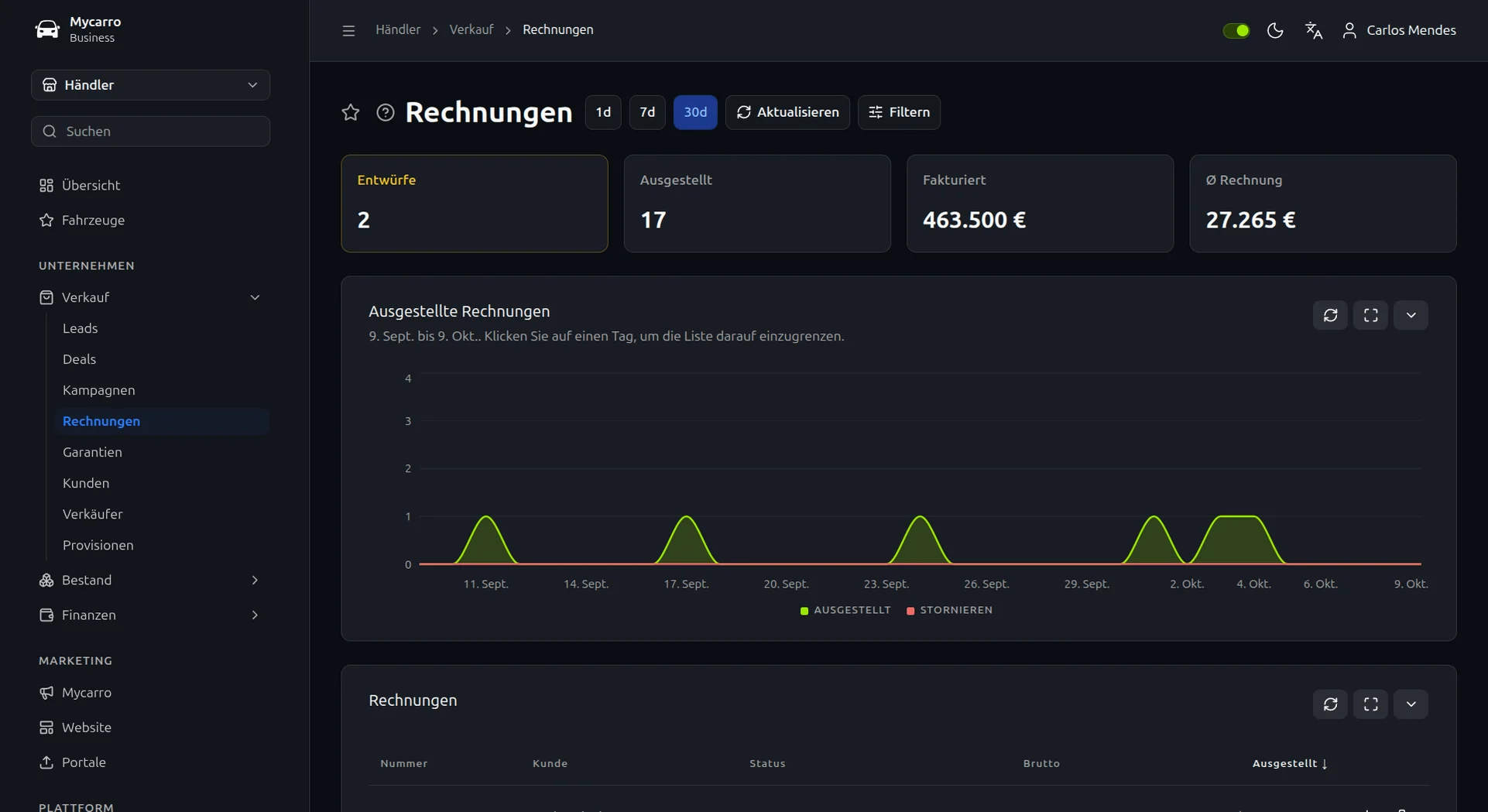
Task: Open Portale in the sidebar
Action: point(150,762)
